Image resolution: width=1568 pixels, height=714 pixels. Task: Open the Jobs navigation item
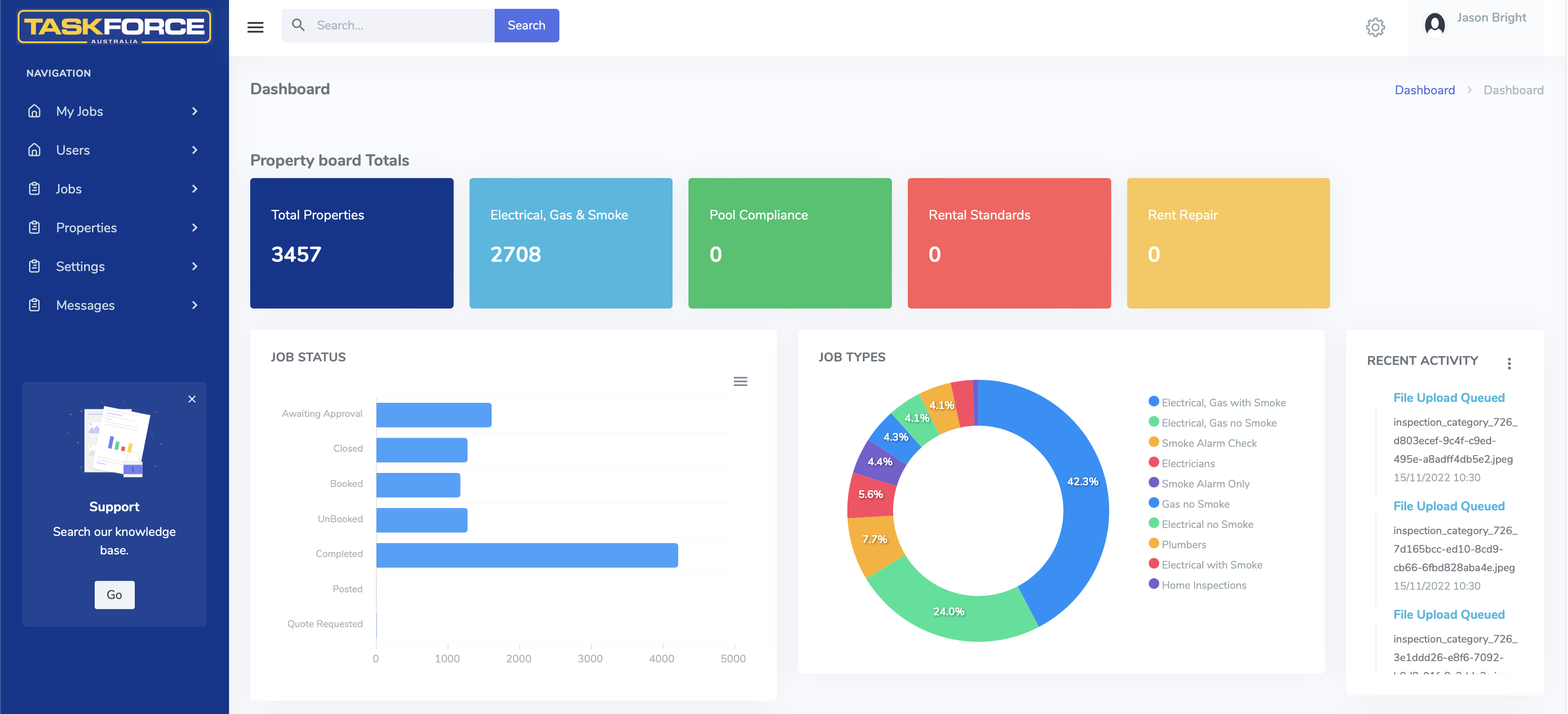tap(69, 189)
